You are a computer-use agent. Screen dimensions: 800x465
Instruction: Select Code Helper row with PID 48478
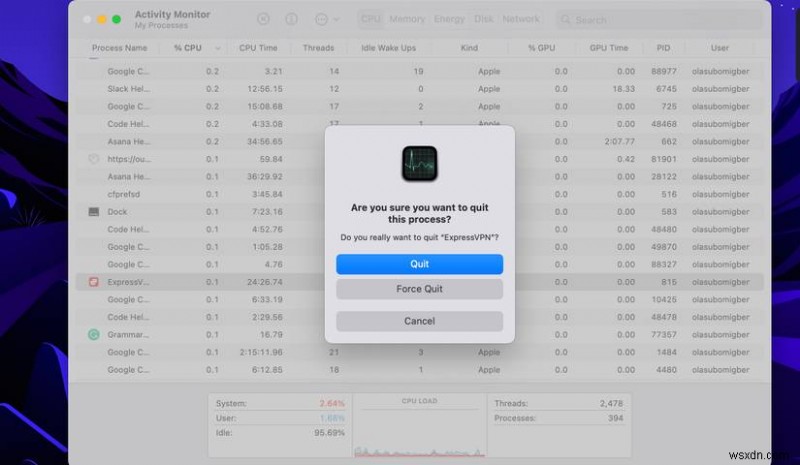(419, 317)
